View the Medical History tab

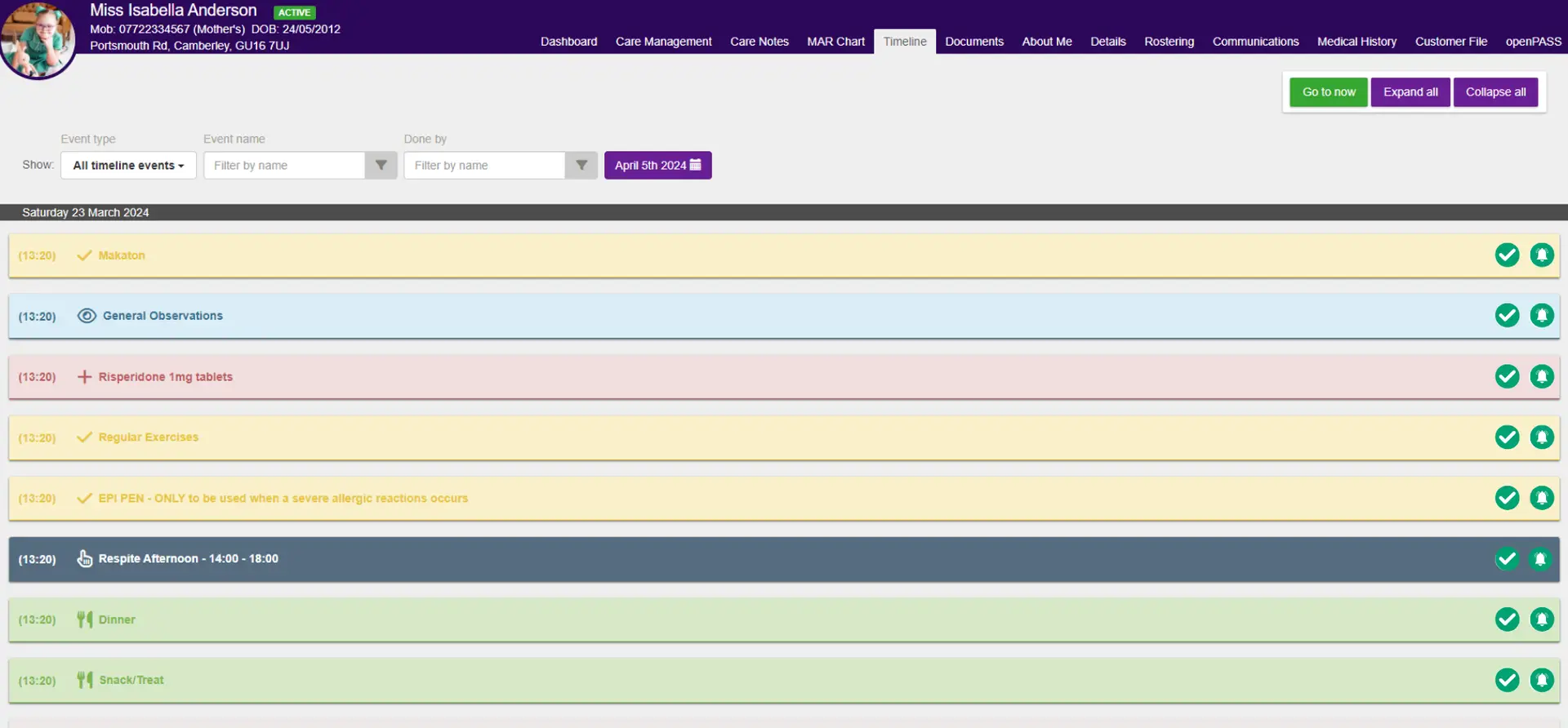click(x=1356, y=42)
